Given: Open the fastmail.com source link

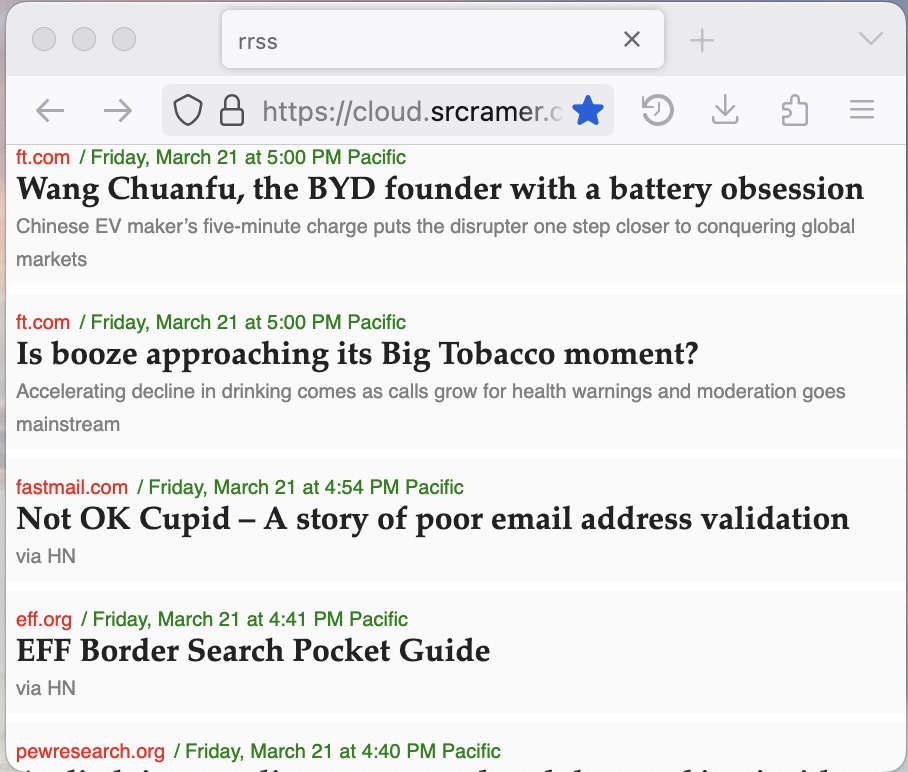Looking at the screenshot, I should tap(71, 487).
